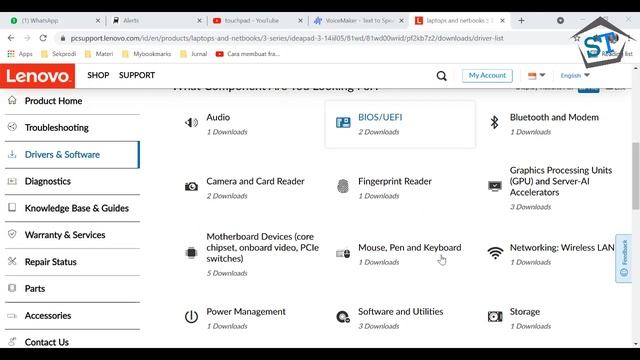Click the Parts sidebar icon
This screenshot has height=360, width=640.
[x=12, y=288]
